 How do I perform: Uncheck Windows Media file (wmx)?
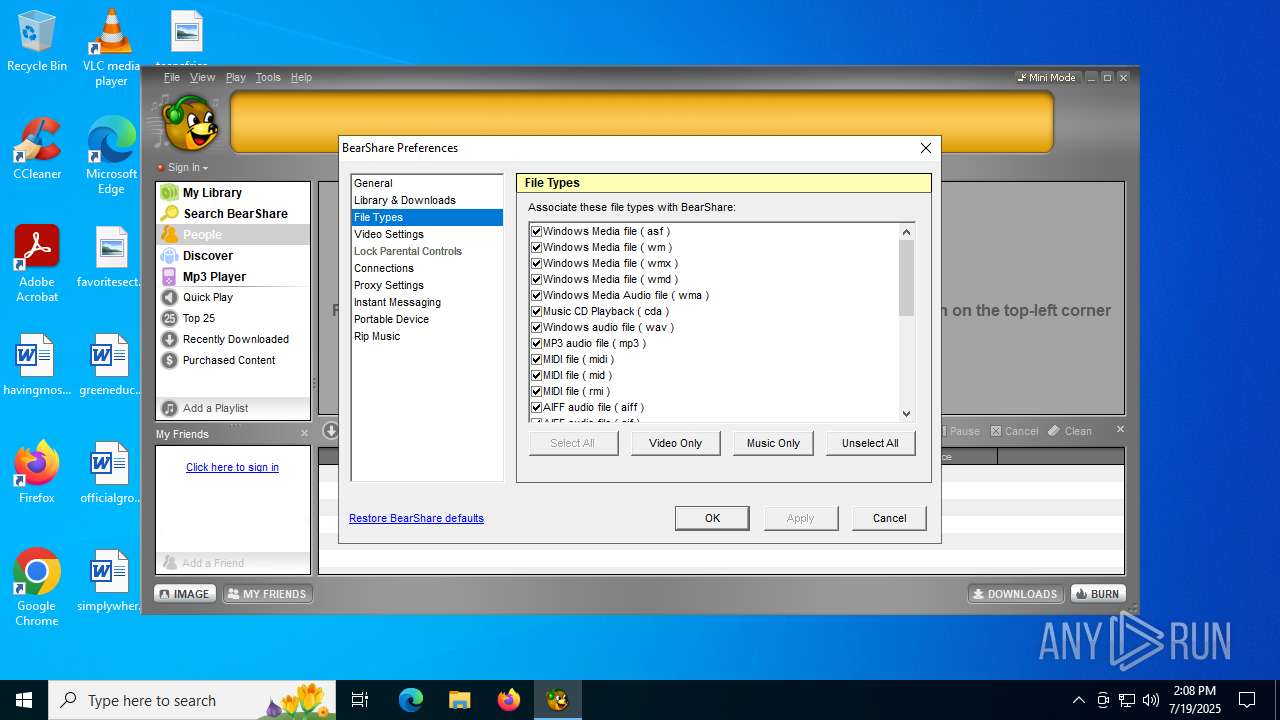tap(536, 263)
